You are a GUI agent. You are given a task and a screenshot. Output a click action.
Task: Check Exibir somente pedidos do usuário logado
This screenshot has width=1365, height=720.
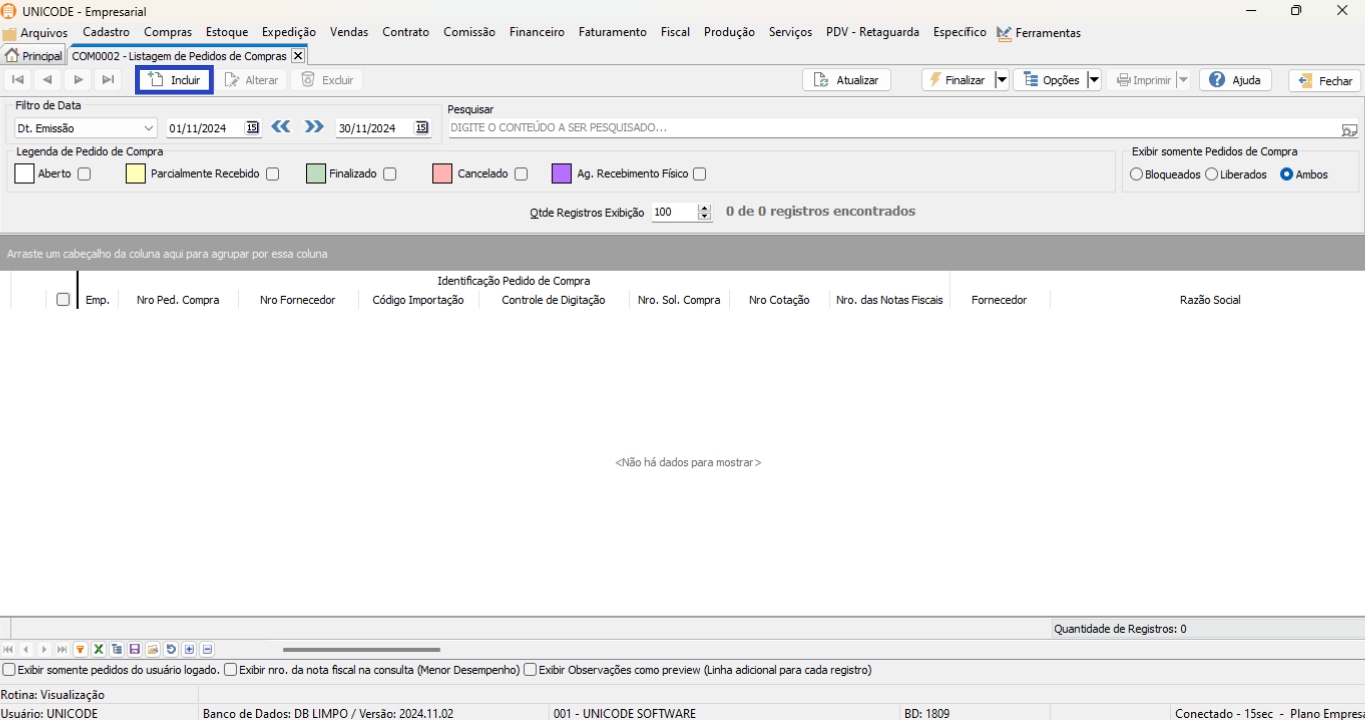(x=9, y=670)
